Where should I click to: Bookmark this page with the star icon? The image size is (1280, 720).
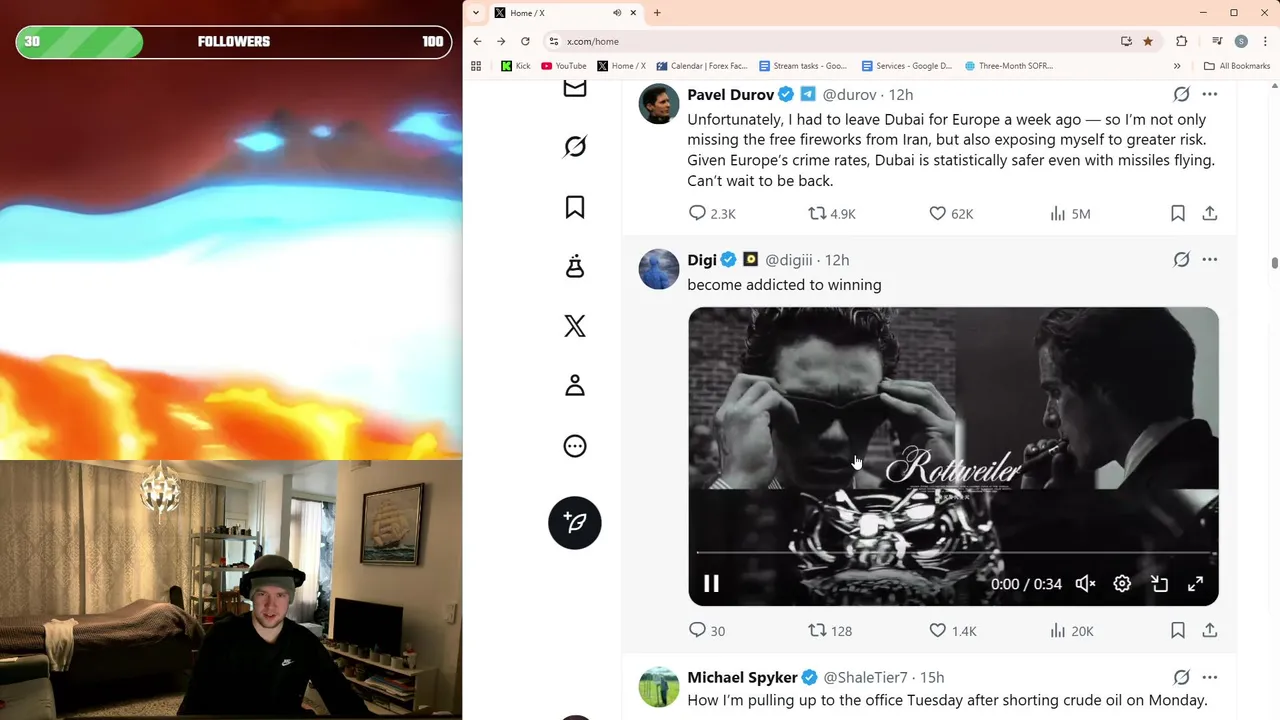pos(1148,41)
